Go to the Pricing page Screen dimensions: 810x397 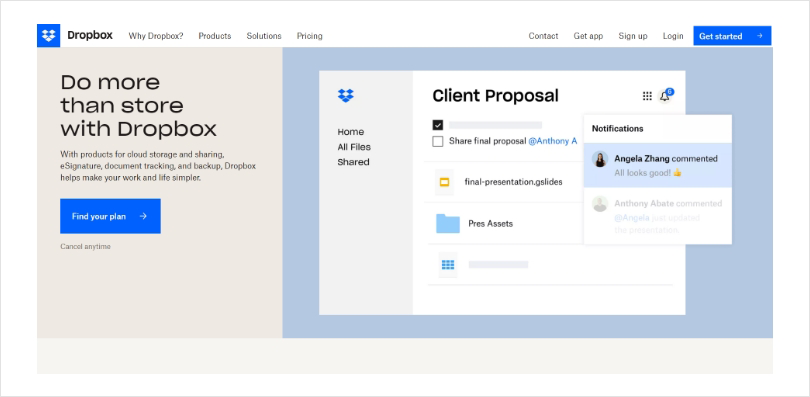pos(309,36)
